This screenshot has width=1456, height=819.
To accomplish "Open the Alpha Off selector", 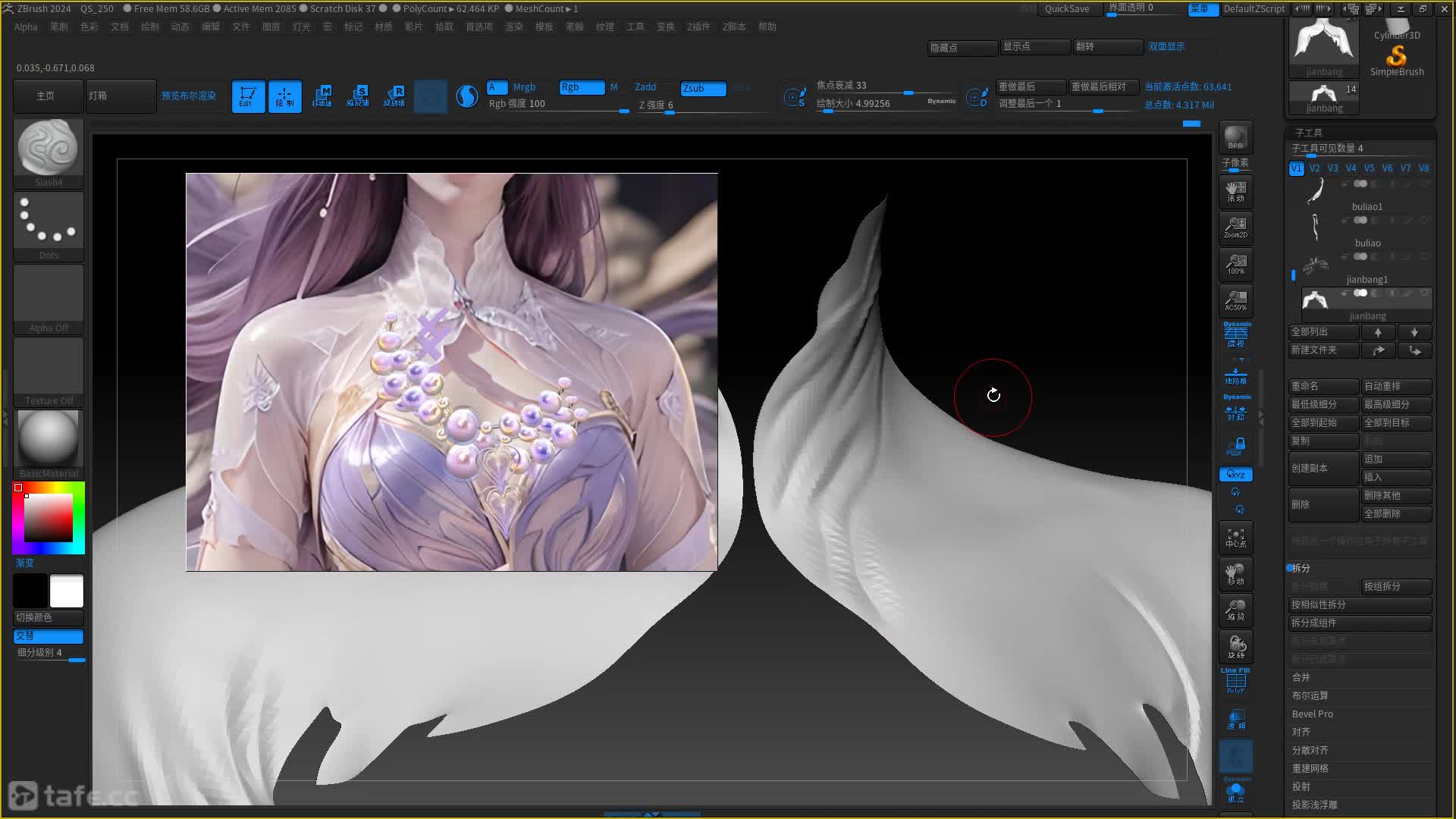I will [x=49, y=299].
